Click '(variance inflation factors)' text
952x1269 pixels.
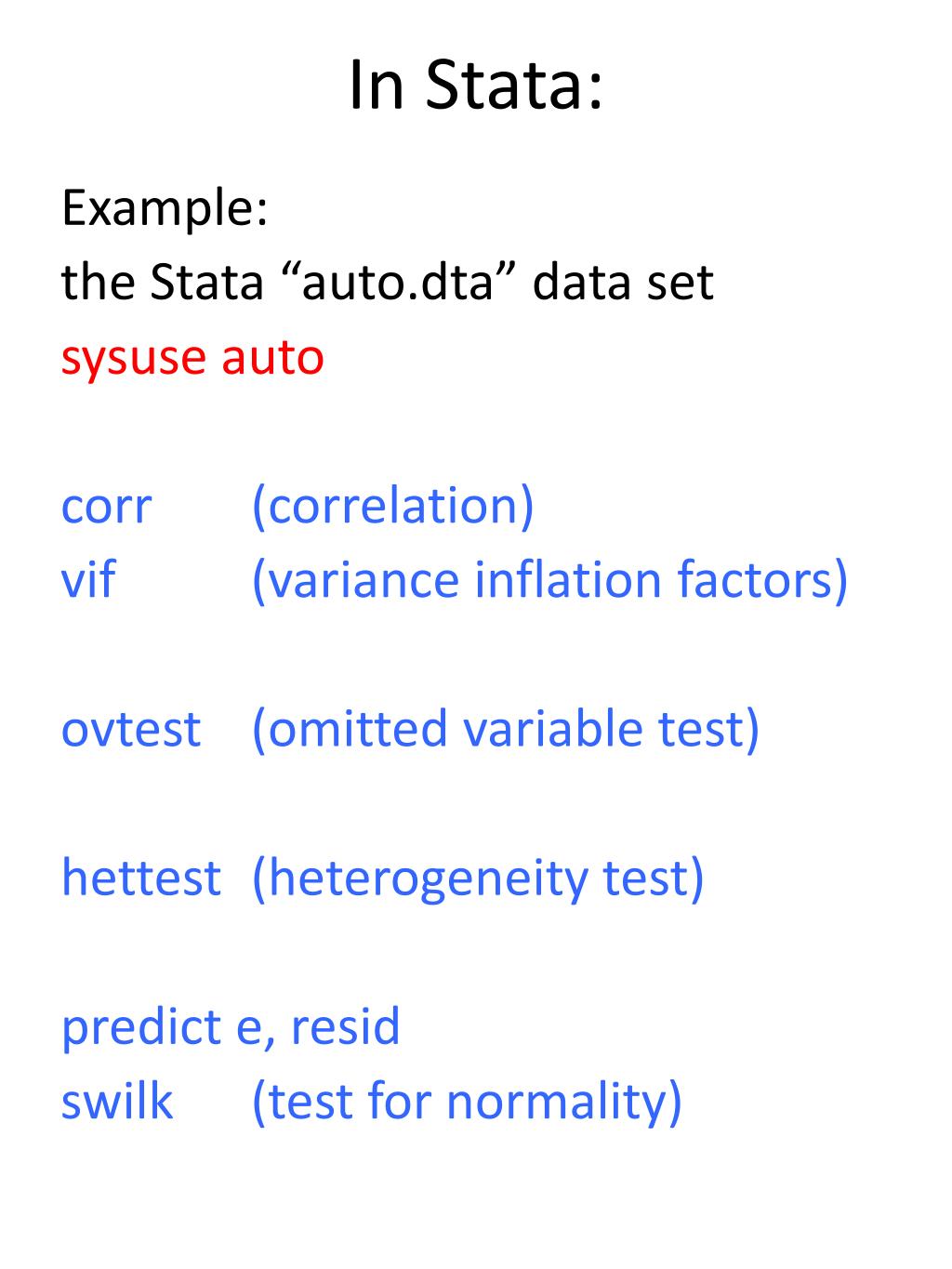coord(549,580)
